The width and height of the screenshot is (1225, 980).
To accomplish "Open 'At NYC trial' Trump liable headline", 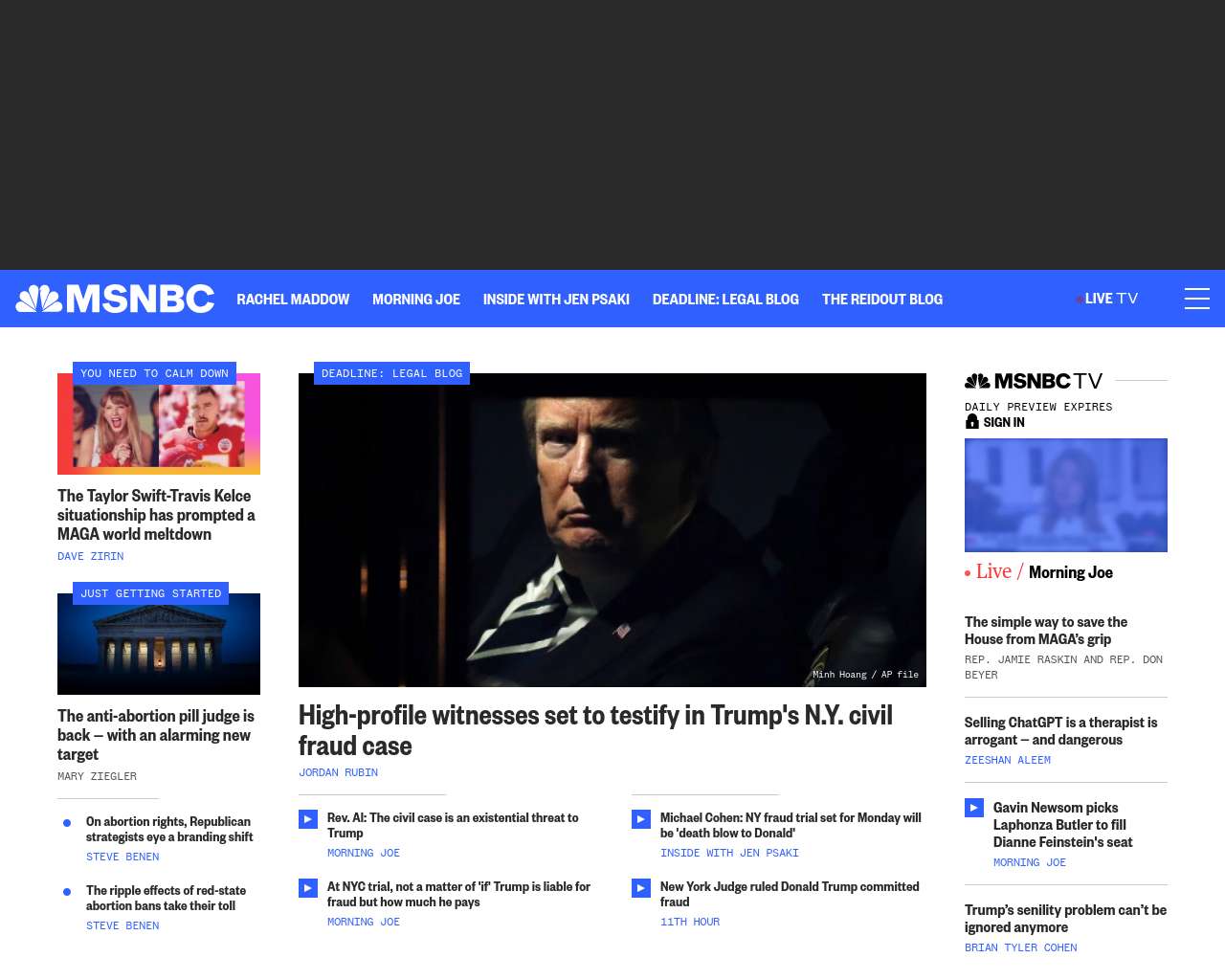I will tap(458, 894).
